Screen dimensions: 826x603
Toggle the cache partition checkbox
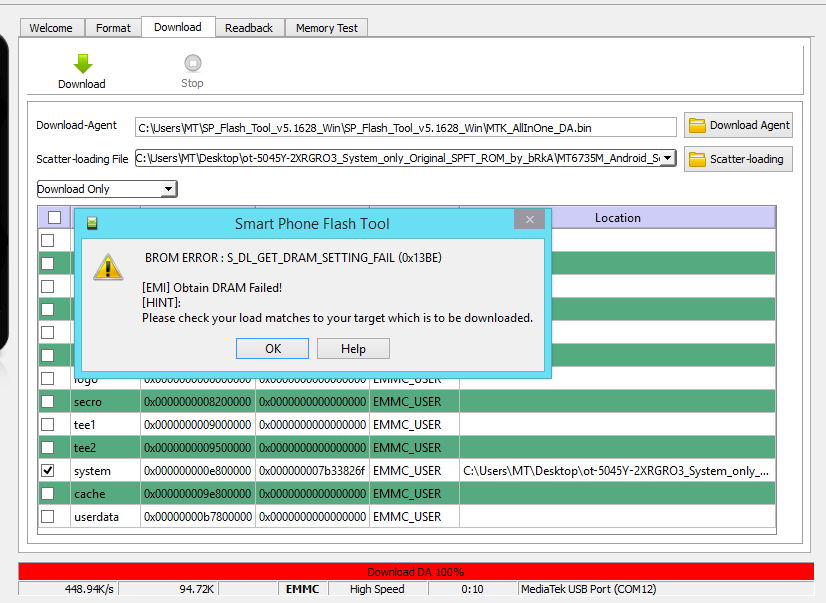[47, 493]
